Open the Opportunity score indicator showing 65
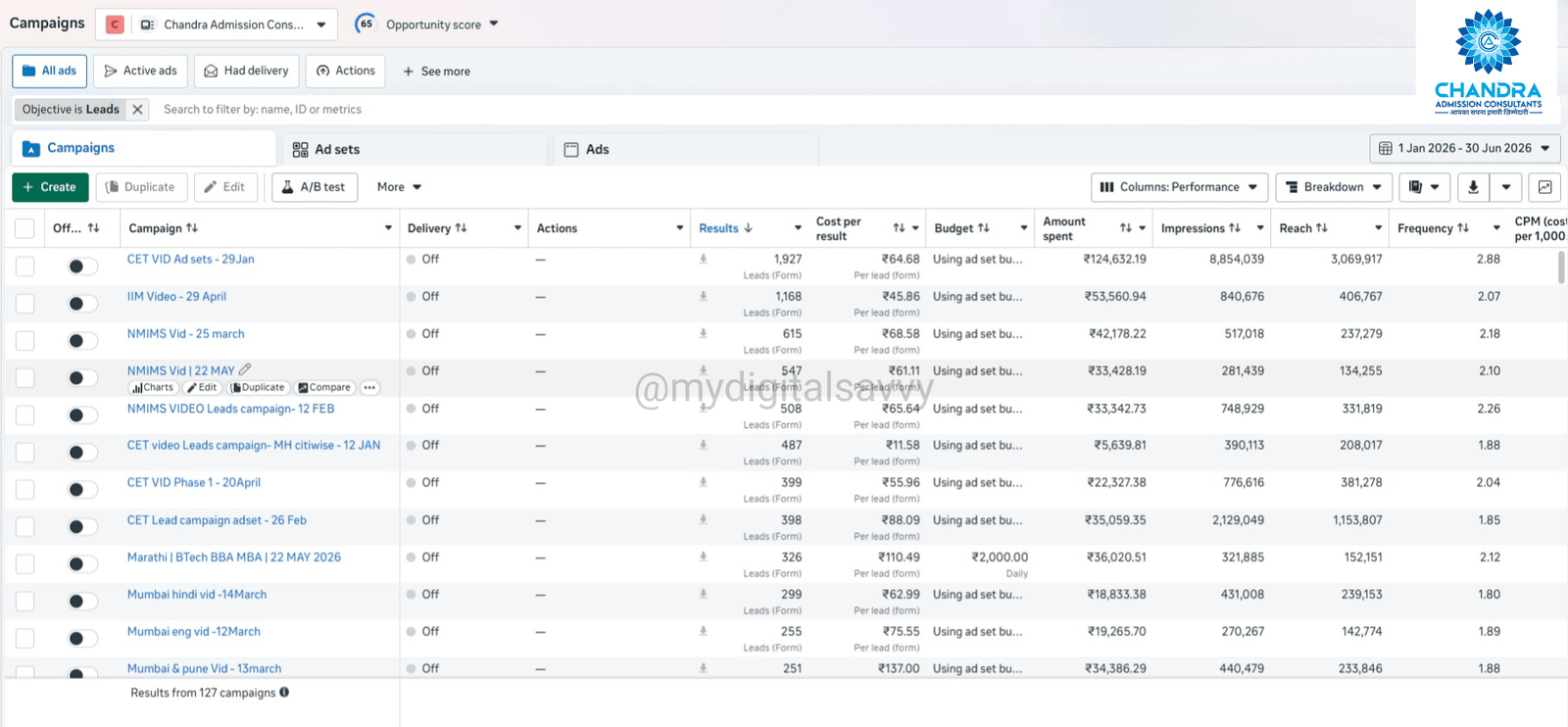 tap(366, 24)
